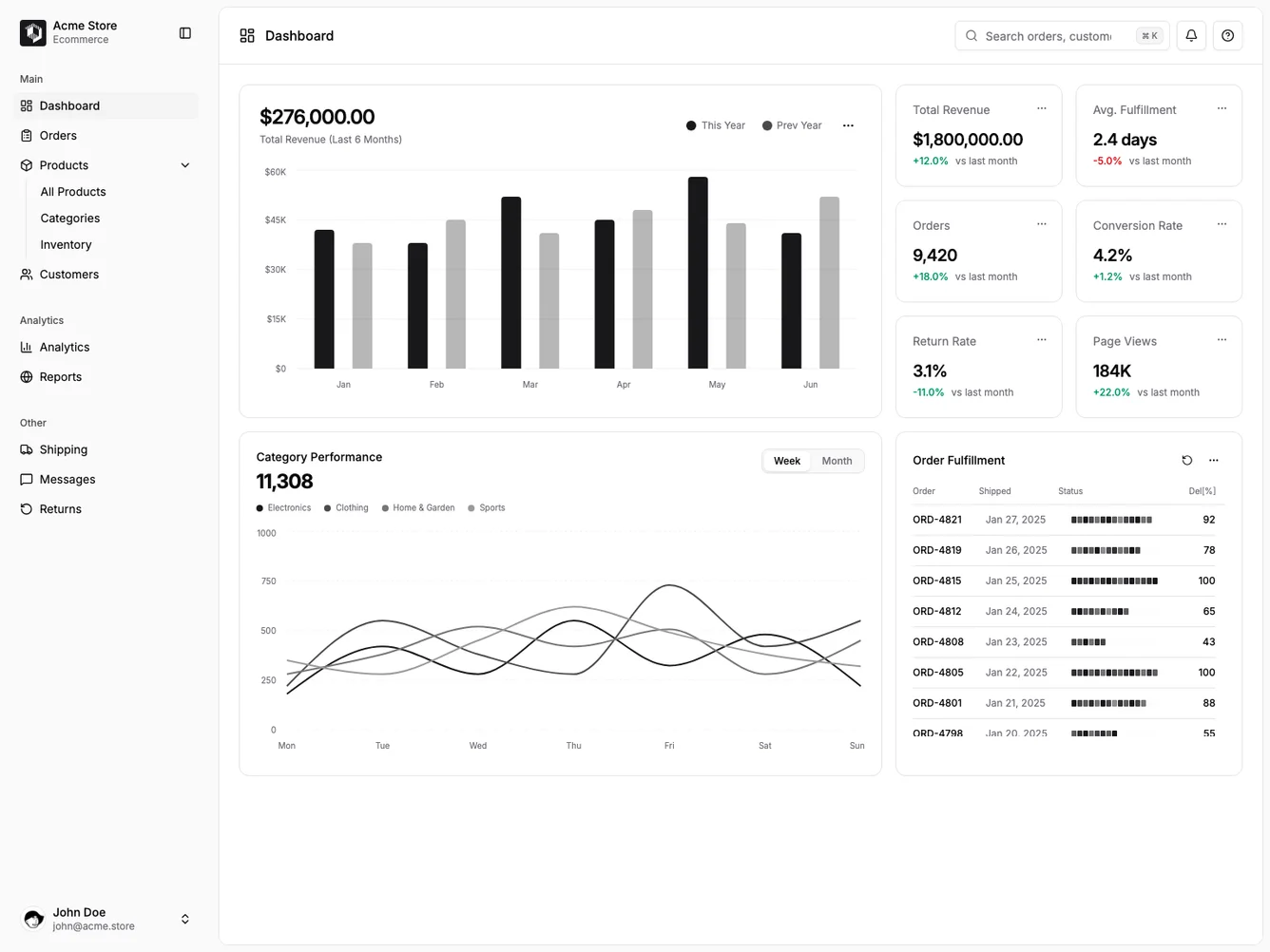The height and width of the screenshot is (952, 1270).
Task: Toggle the Electronics category legend
Action: [x=282, y=507]
